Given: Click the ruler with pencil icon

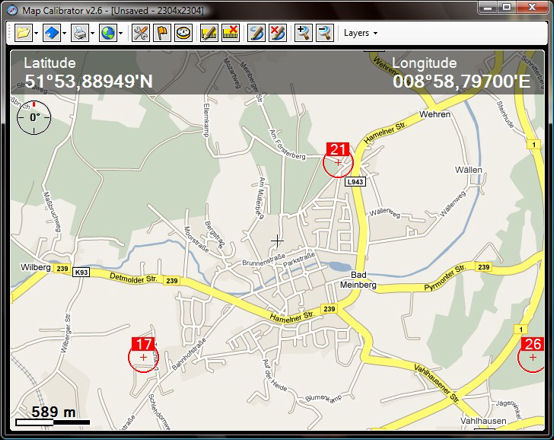Looking at the screenshot, I should click(209, 33).
